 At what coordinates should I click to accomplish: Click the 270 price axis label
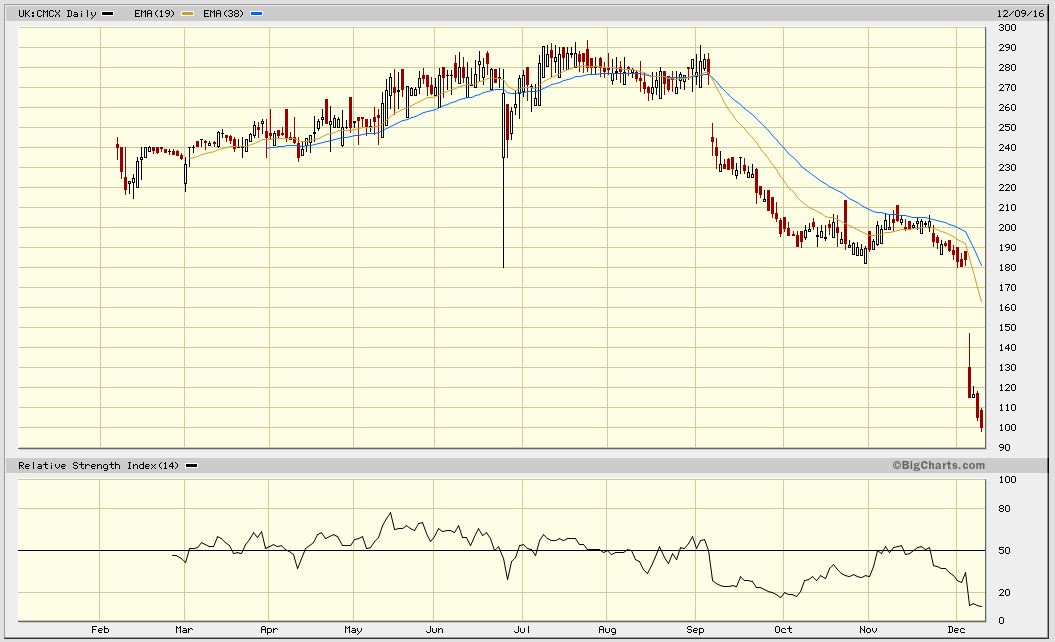[1007, 87]
